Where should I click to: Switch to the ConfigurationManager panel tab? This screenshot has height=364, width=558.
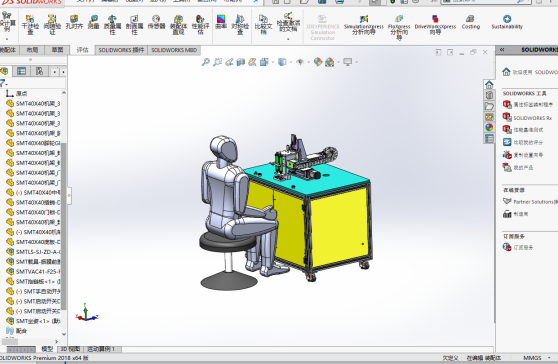click(39, 71)
